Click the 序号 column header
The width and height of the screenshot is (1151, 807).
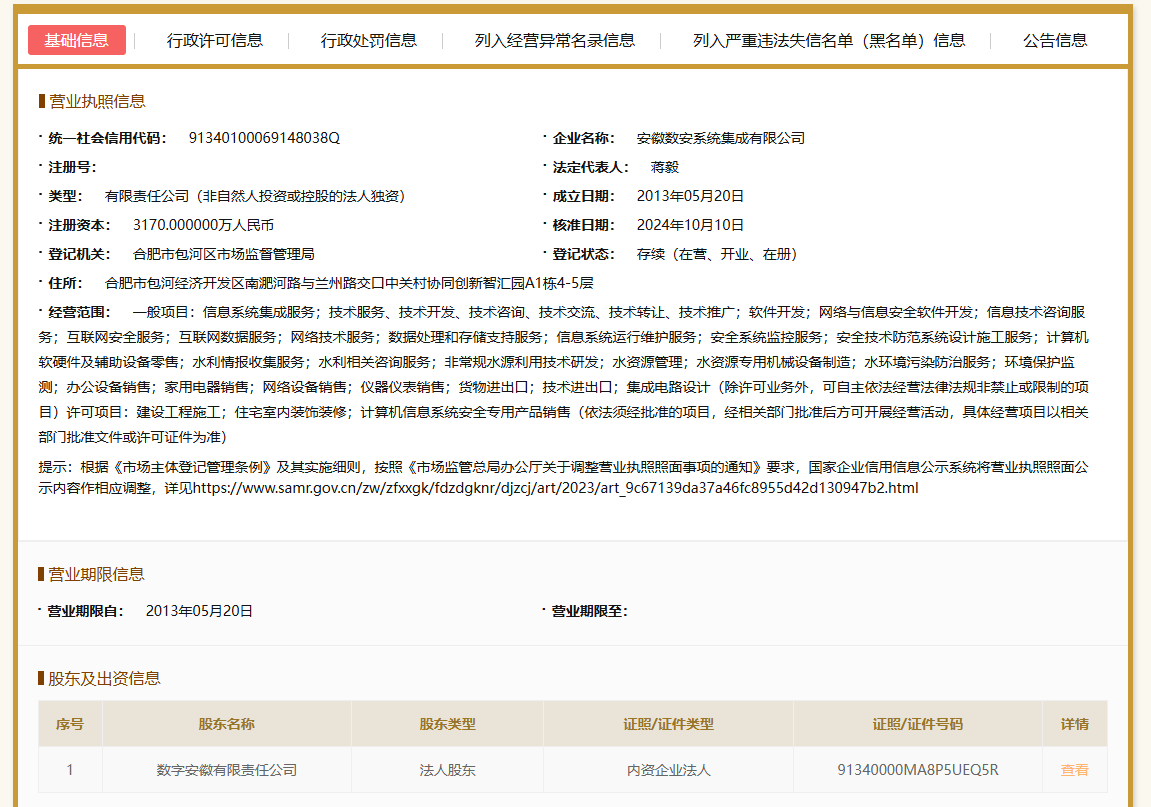point(70,725)
